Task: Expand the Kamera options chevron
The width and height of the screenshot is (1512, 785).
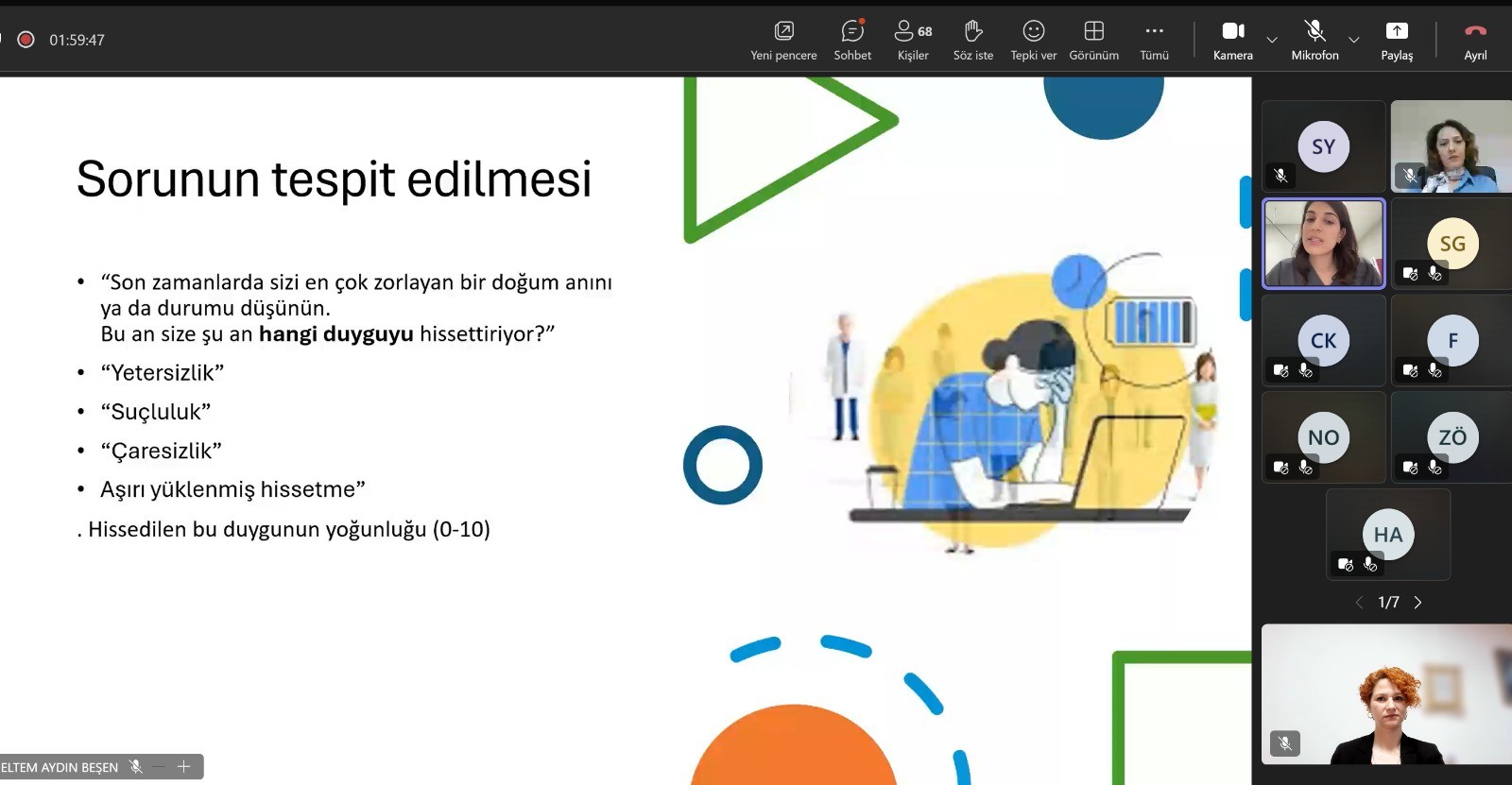Action: (1272, 41)
